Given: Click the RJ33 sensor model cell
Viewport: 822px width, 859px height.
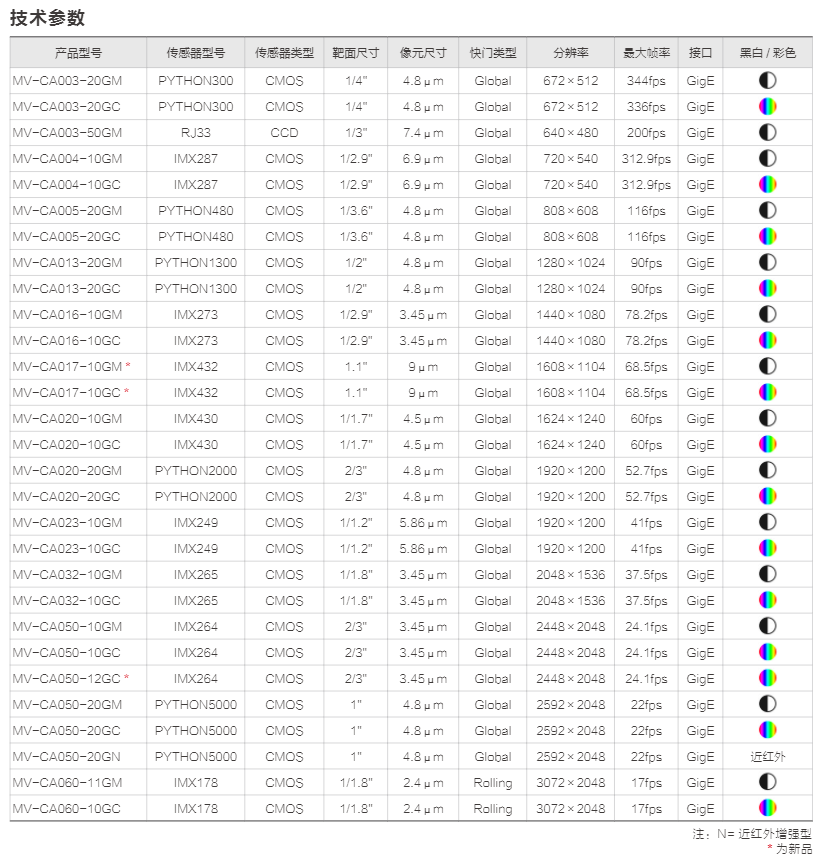Looking at the screenshot, I should (x=196, y=133).
